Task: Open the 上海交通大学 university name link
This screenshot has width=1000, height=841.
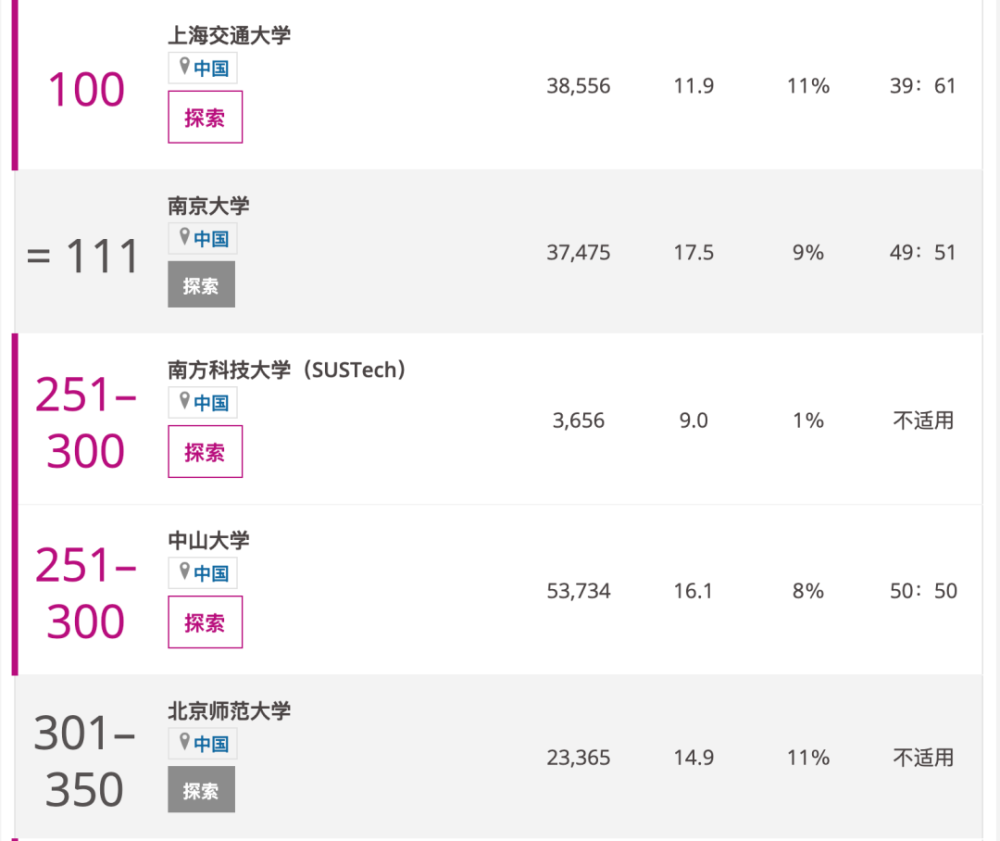Action: click(229, 35)
